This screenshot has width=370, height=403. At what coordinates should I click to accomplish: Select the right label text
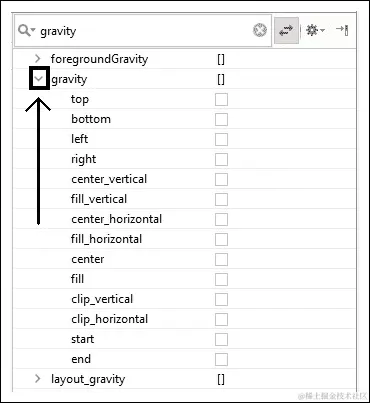pyautogui.click(x=83, y=159)
